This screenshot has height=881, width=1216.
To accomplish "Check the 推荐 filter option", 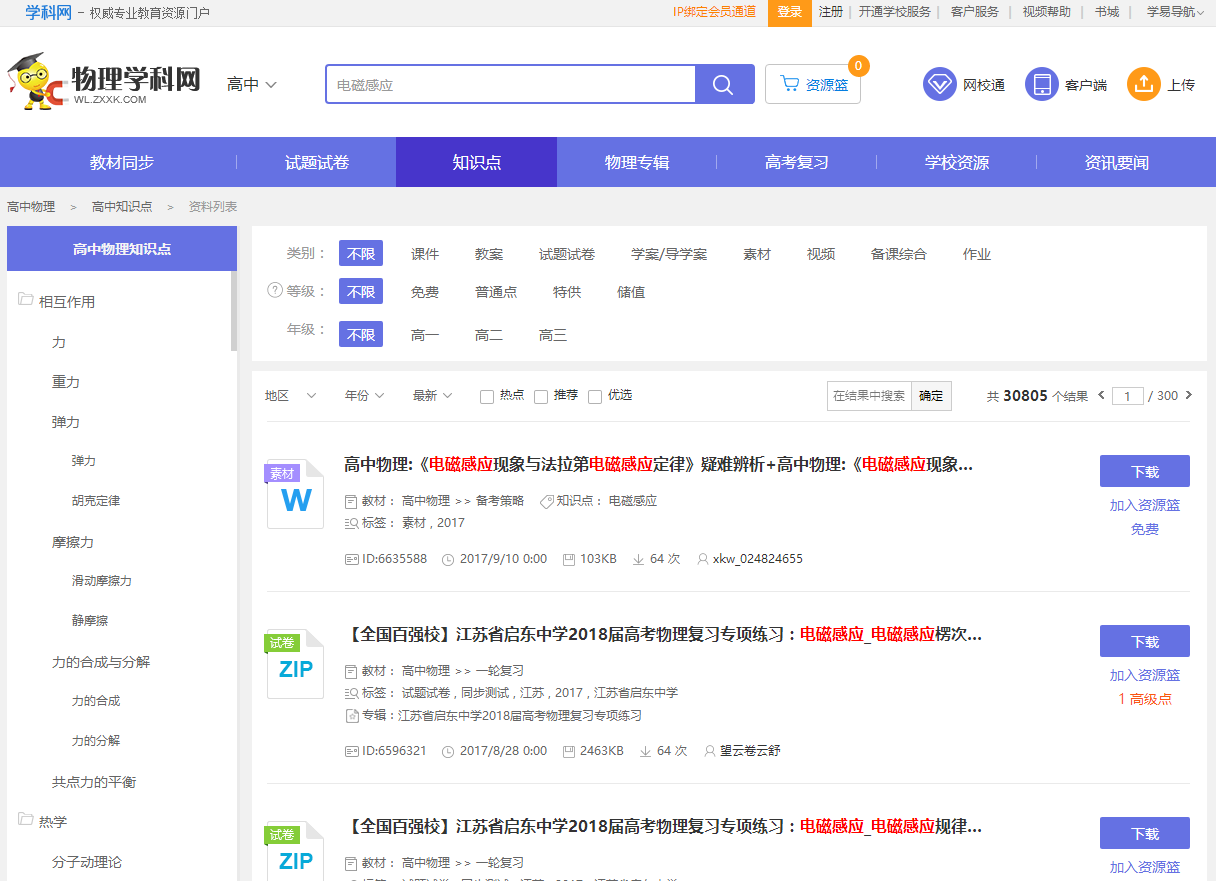I will tap(541, 395).
